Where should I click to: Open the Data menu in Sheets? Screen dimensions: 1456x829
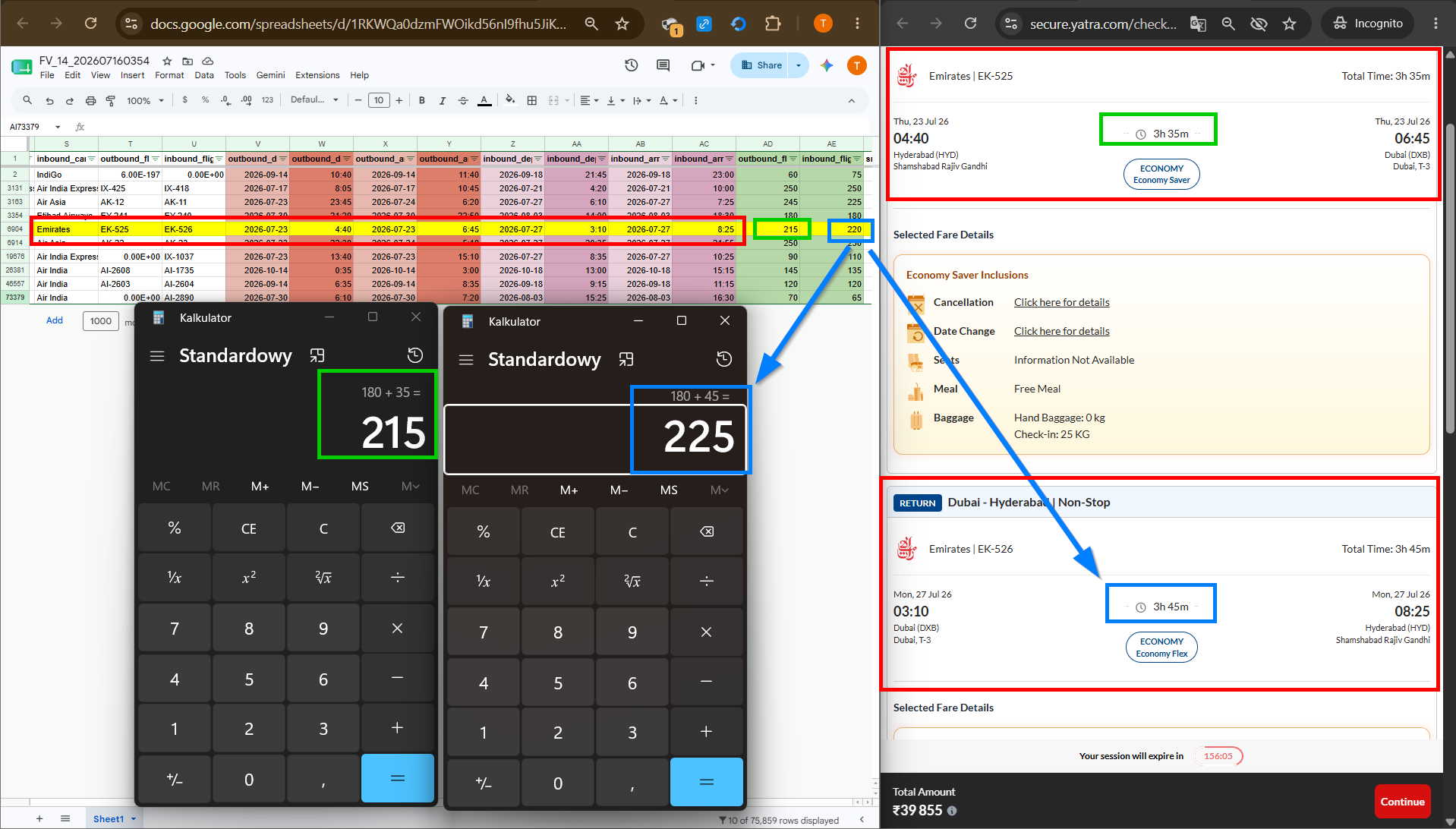point(204,75)
